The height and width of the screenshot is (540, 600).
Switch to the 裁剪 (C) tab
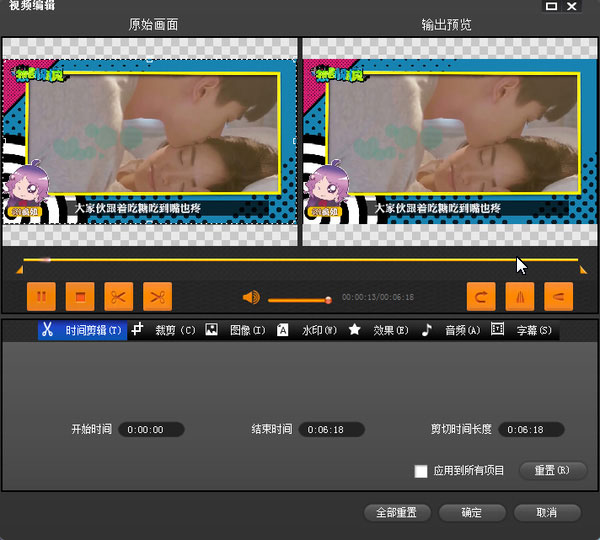[x=164, y=330]
